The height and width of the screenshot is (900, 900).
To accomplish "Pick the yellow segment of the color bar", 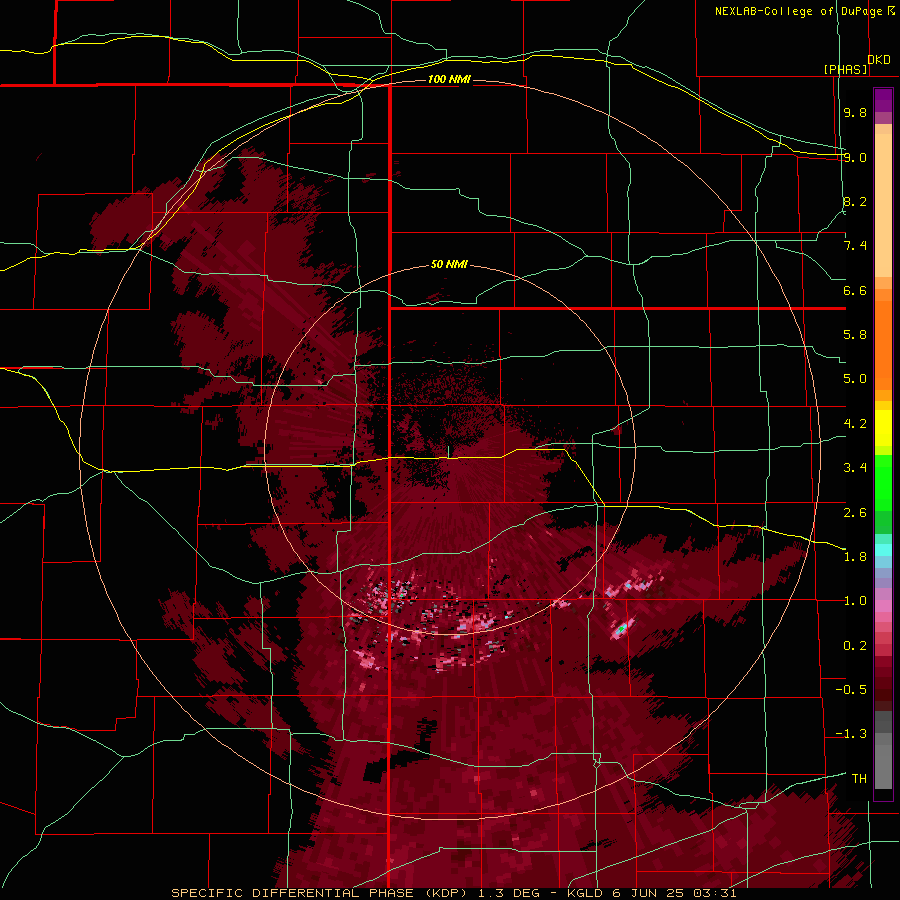I will click(883, 428).
